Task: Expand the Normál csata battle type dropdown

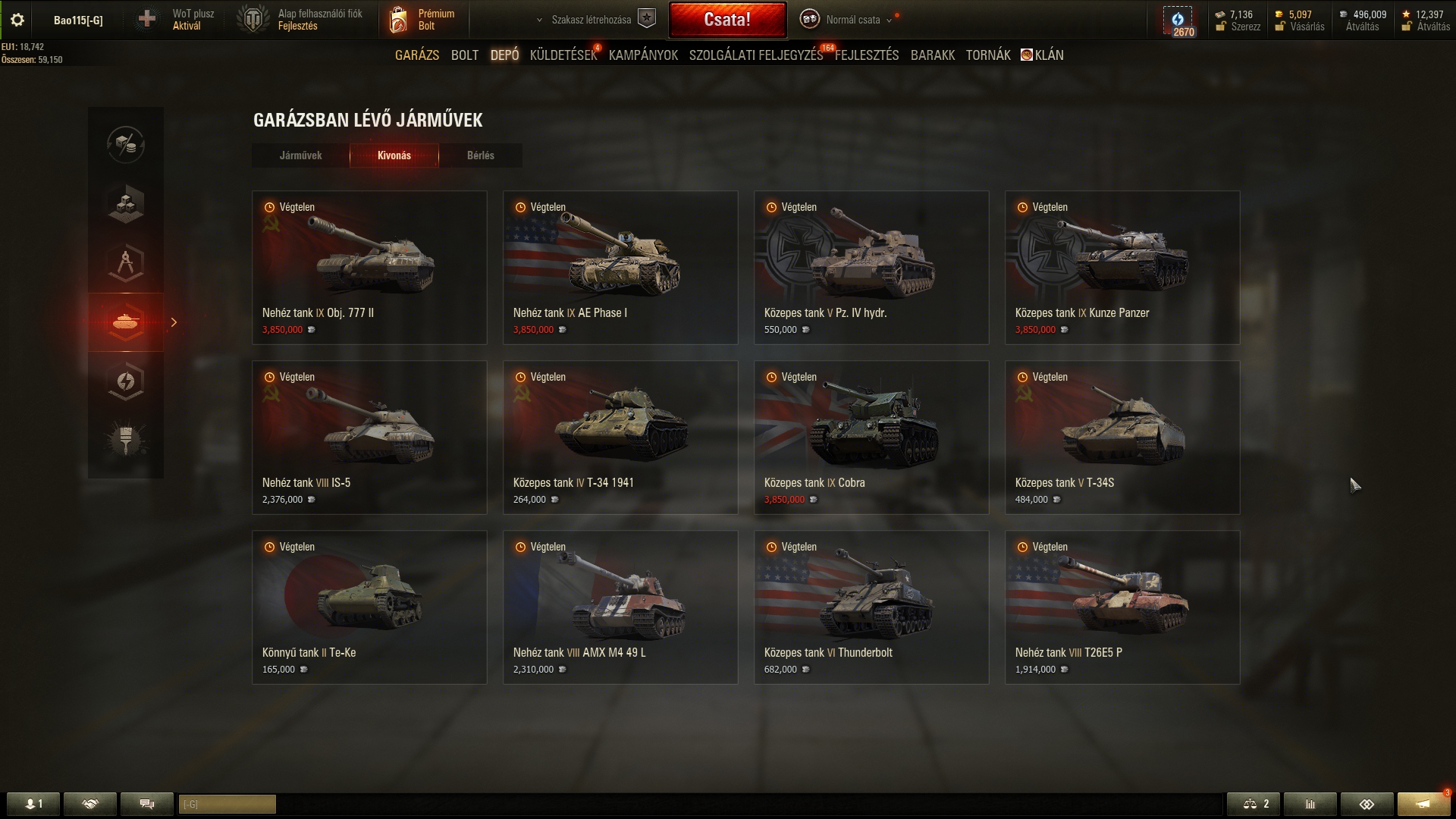Action: (x=889, y=20)
